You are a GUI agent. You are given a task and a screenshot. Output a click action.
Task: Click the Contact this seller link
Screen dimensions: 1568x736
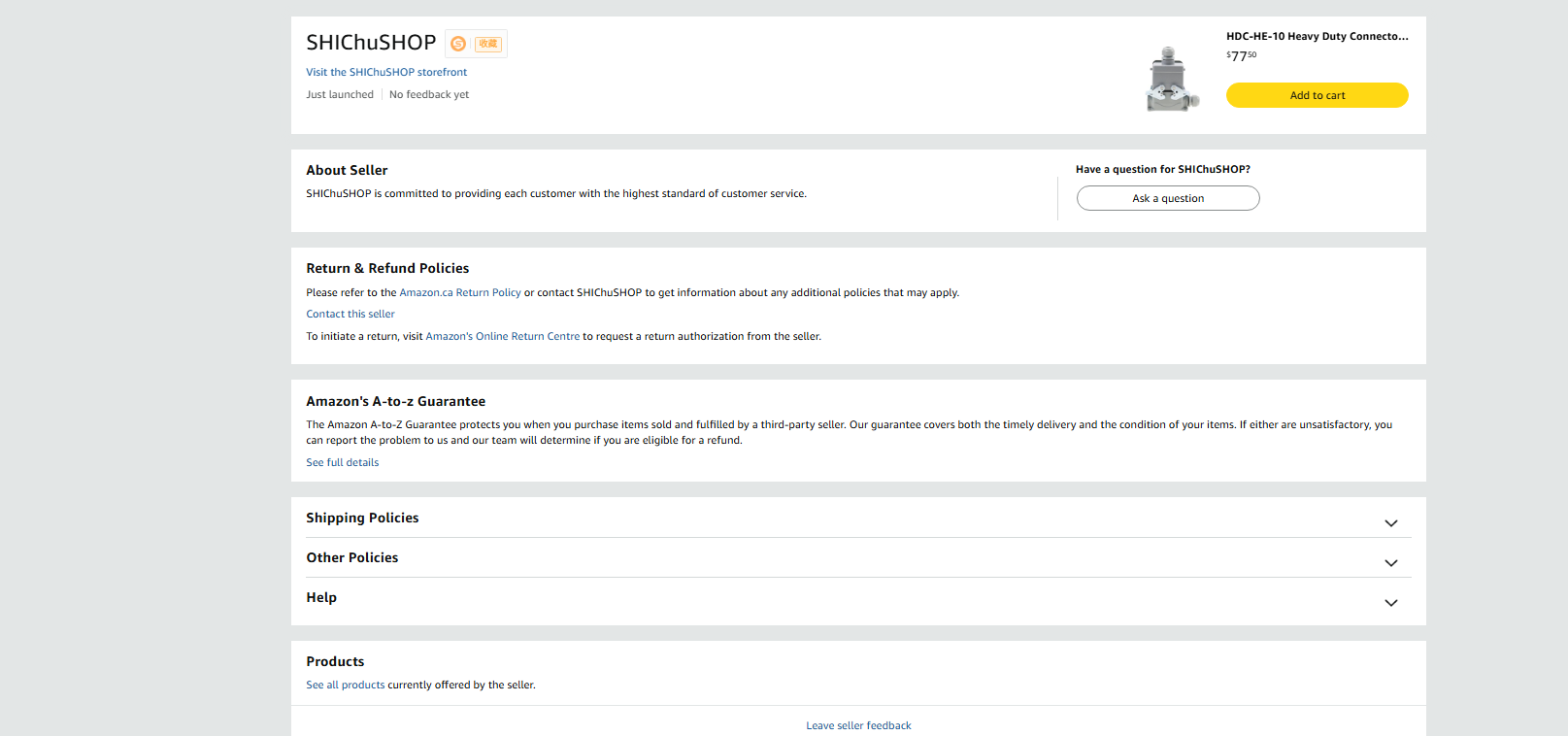pos(350,314)
